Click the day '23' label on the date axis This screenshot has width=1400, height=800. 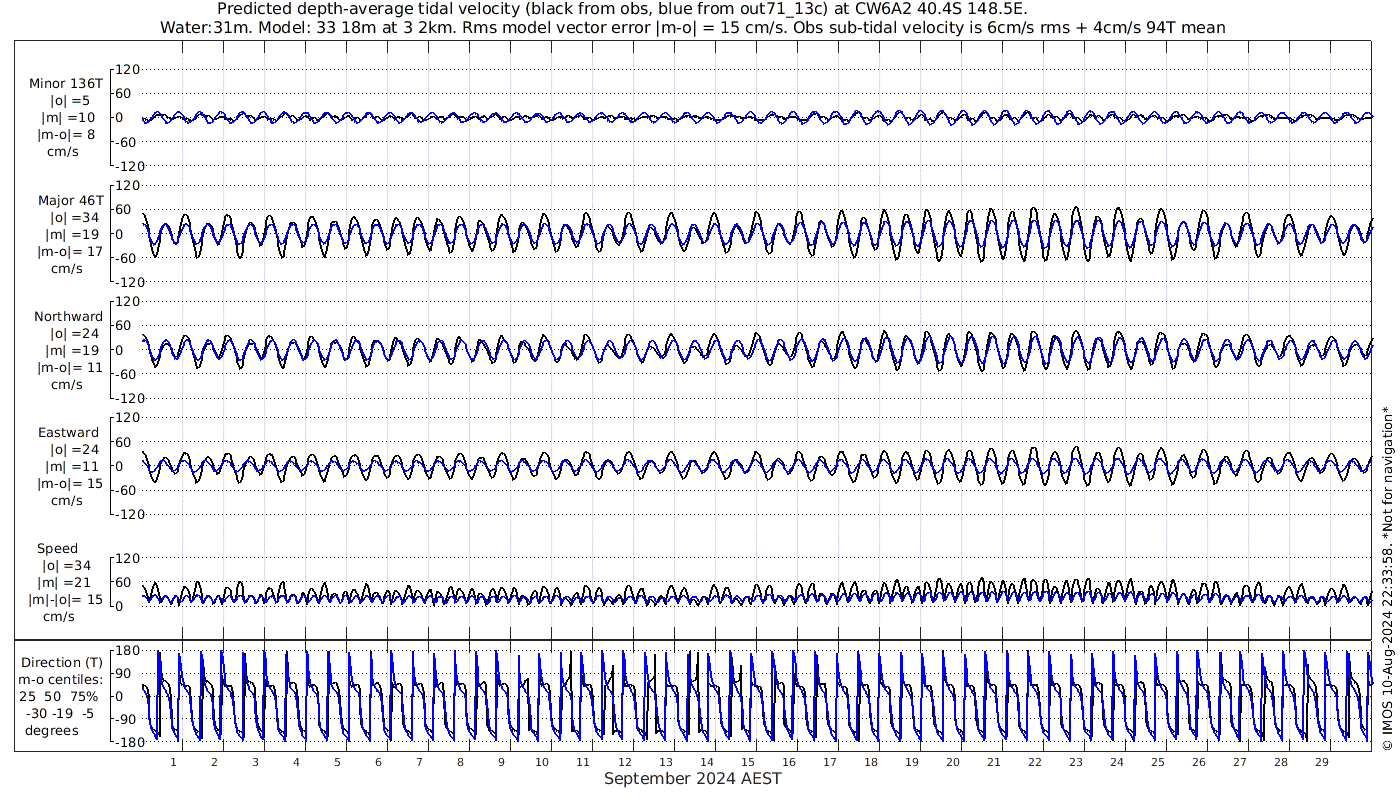pos(1076,762)
